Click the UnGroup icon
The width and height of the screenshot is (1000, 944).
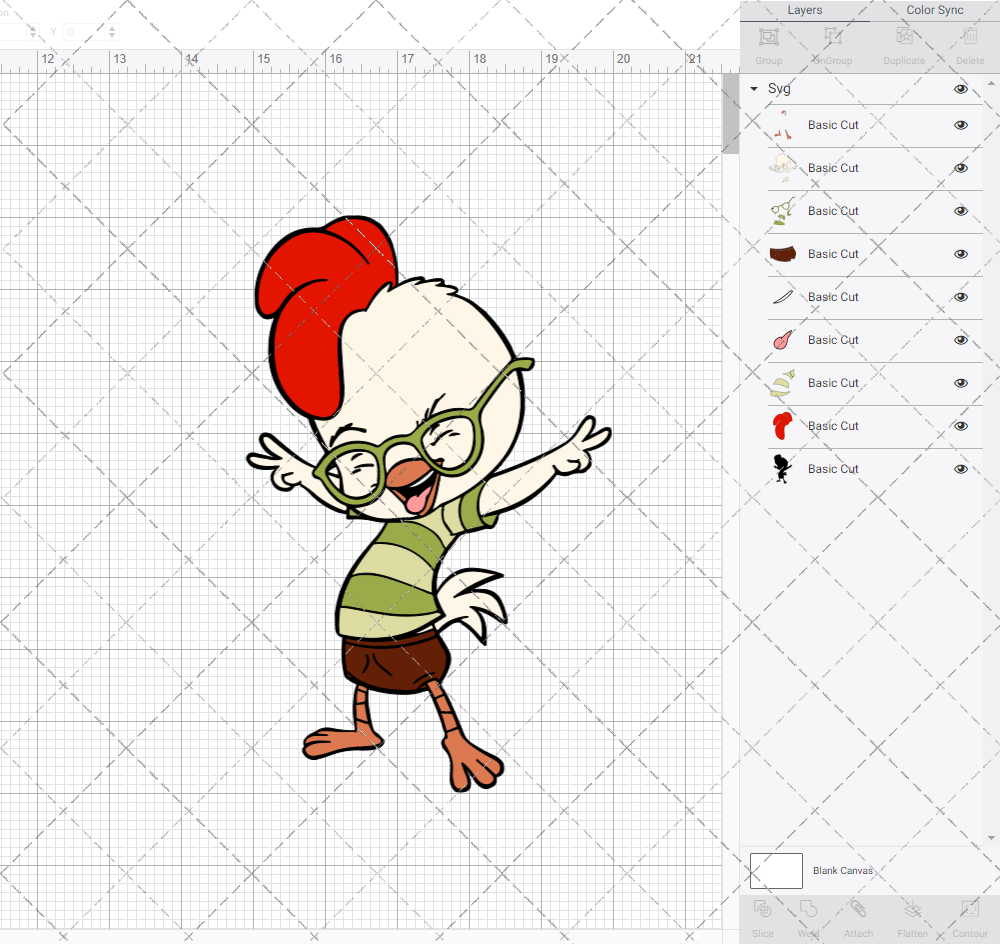click(x=832, y=37)
